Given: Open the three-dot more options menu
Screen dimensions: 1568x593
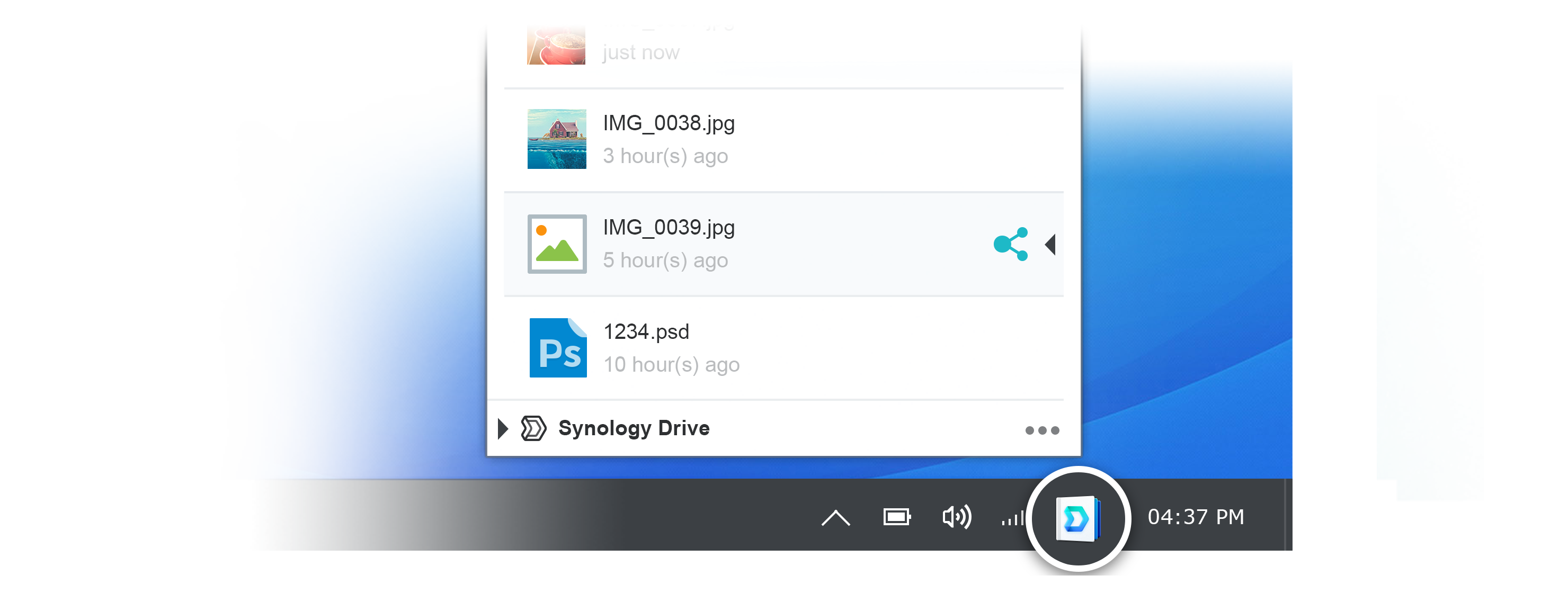Looking at the screenshot, I should 1041,430.
